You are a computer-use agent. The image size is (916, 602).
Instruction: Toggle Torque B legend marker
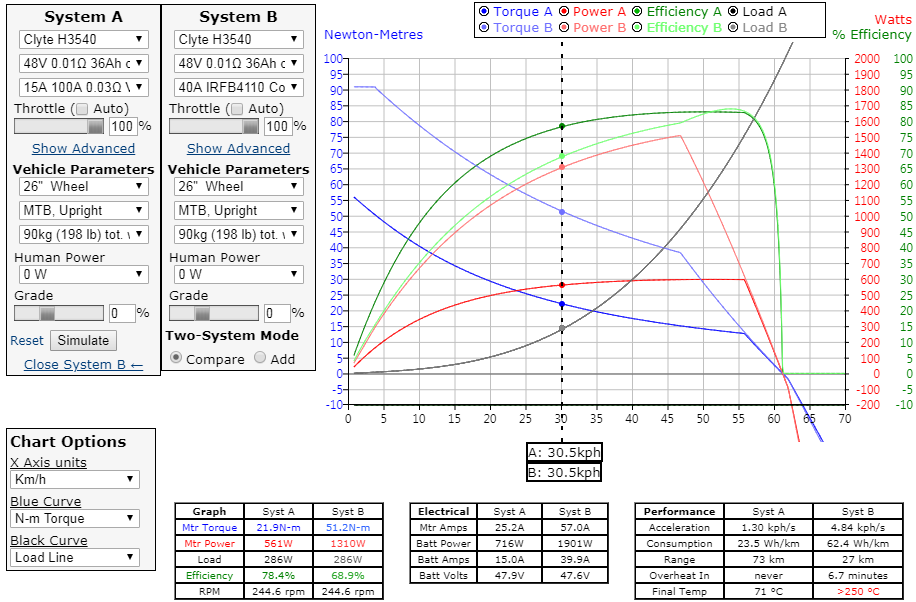(x=485, y=28)
